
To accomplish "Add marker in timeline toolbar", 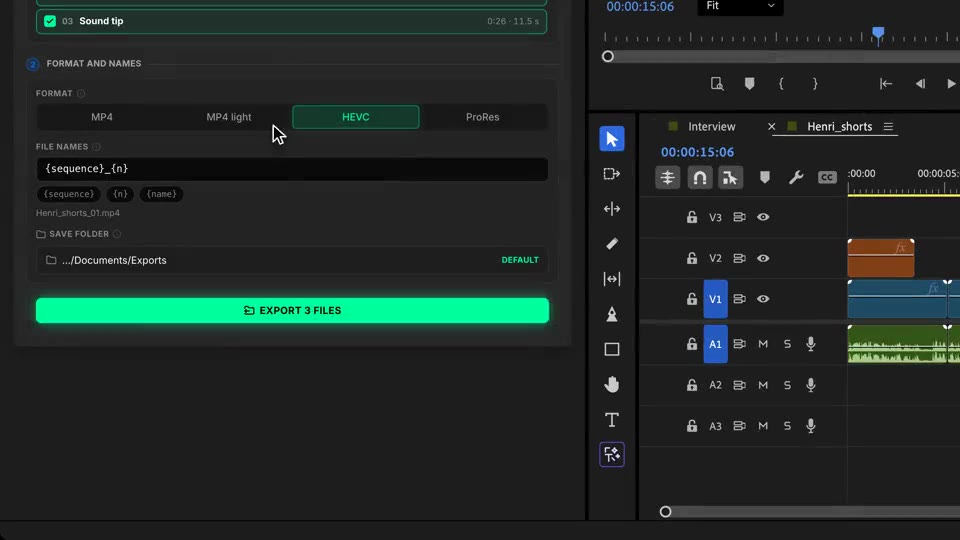I will point(765,178).
